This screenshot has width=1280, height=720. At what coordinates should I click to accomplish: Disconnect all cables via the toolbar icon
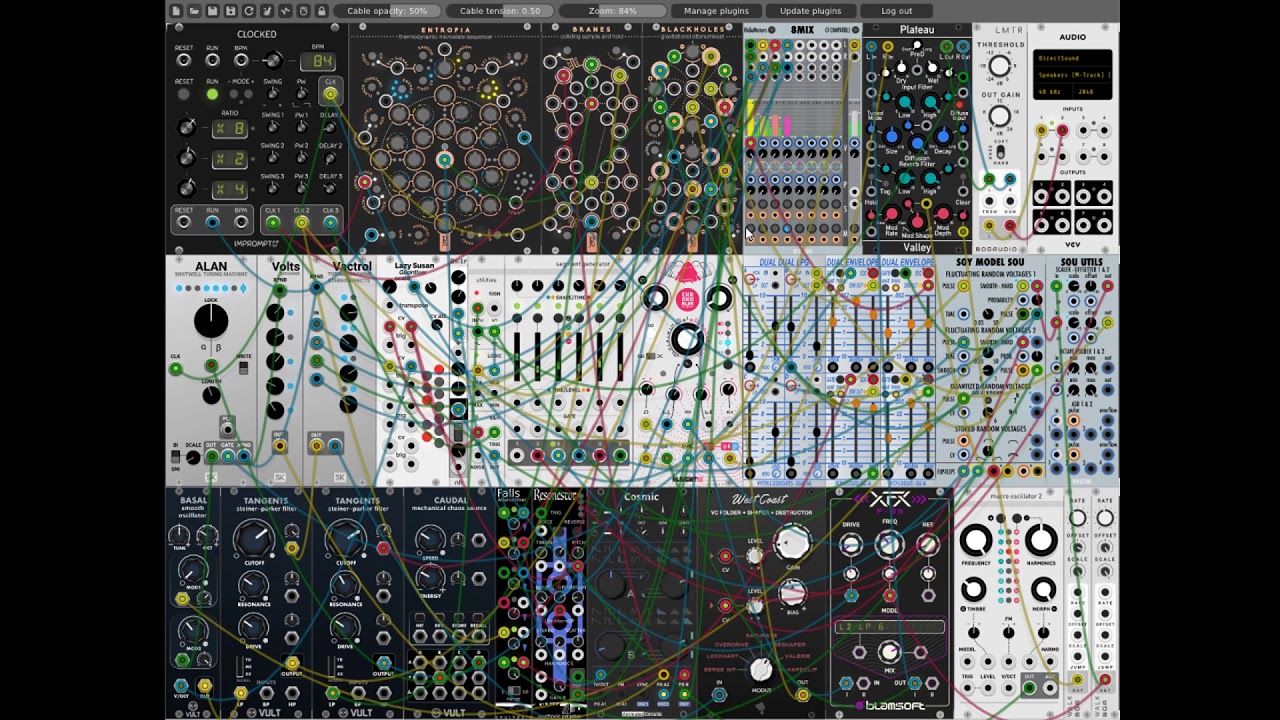[266, 11]
